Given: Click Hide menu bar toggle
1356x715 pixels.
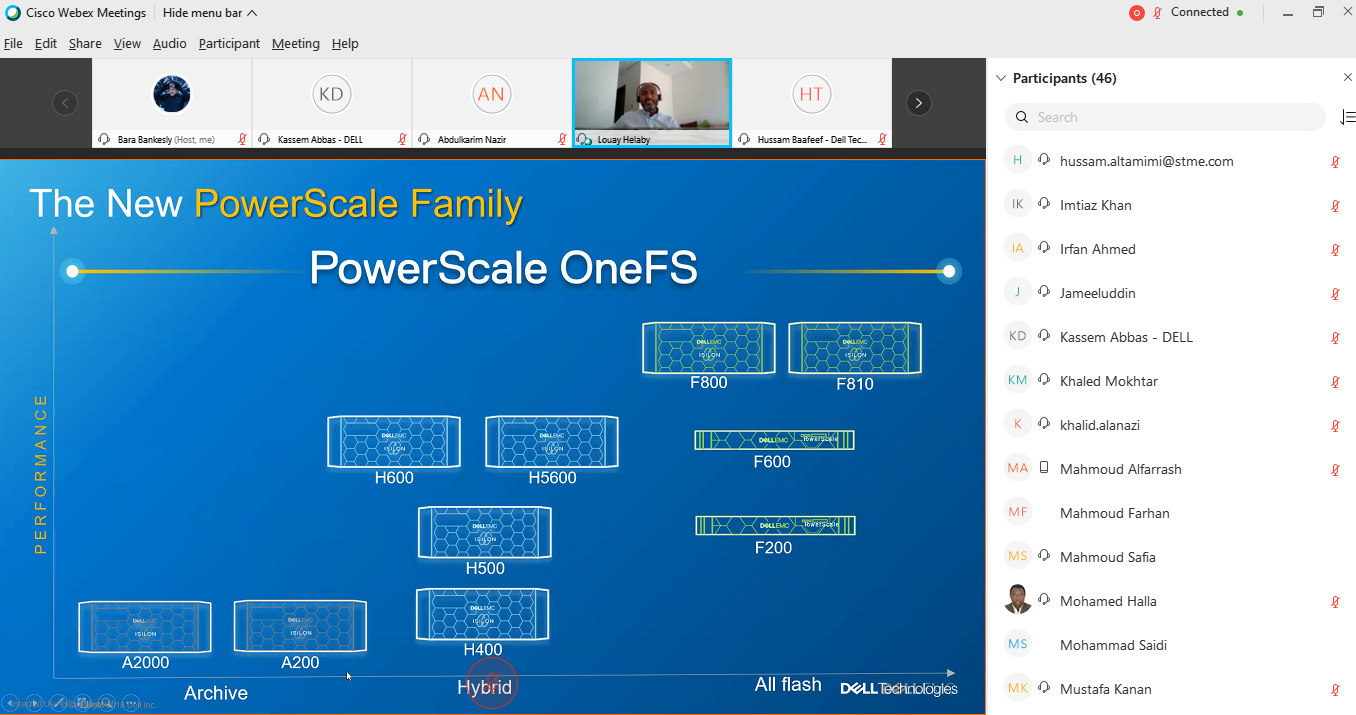Looking at the screenshot, I should coord(209,13).
